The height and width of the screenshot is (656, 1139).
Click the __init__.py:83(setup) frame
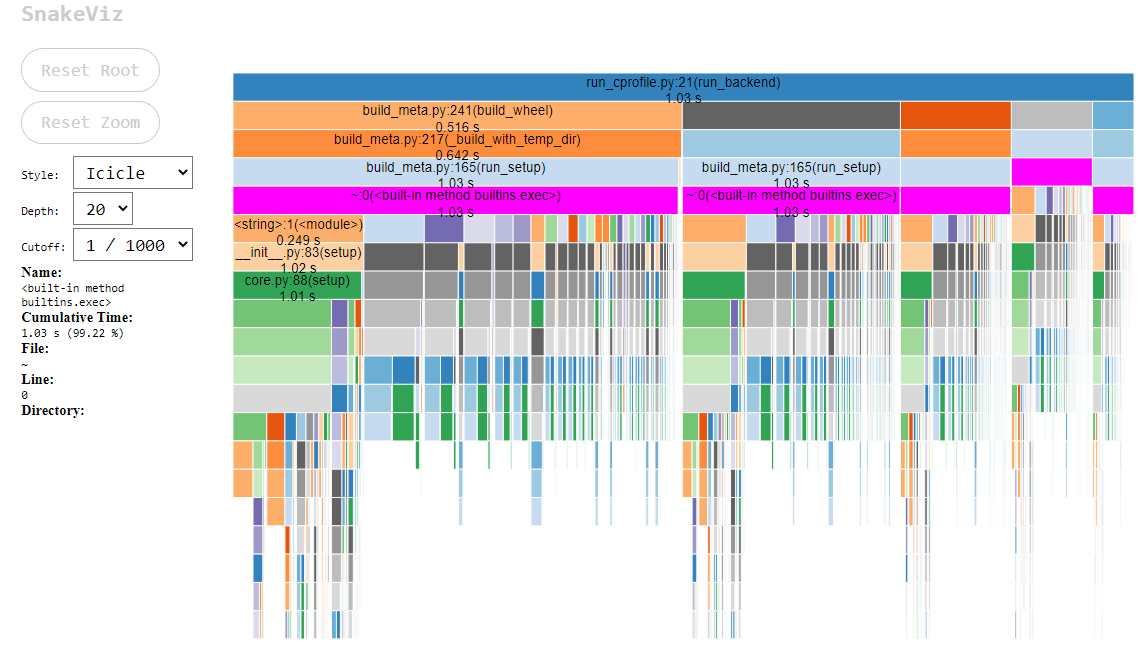click(296, 253)
